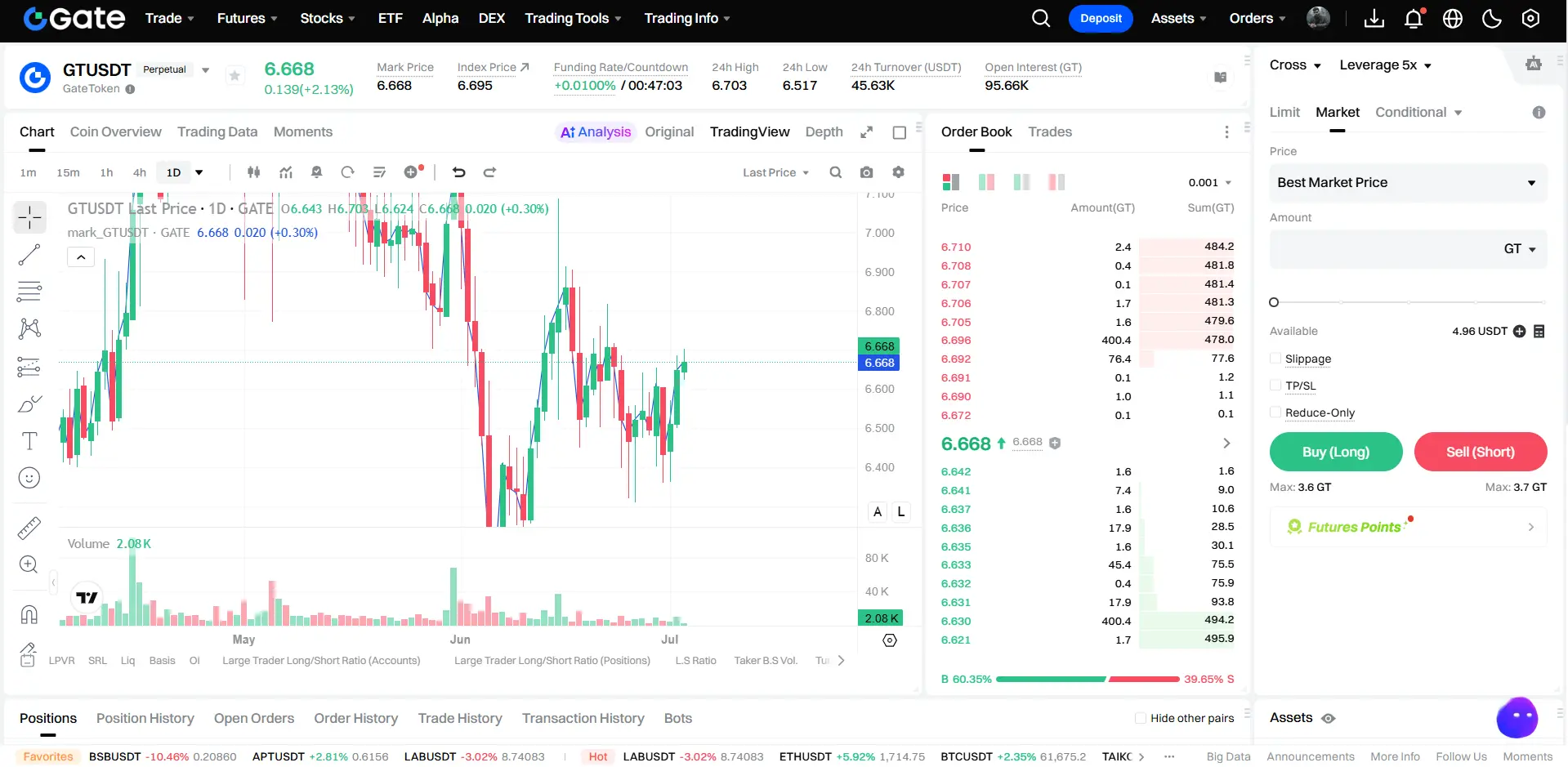Image resolution: width=1568 pixels, height=767 pixels.
Task: Open the 0.001 price precision dropdown
Action: click(x=1210, y=182)
